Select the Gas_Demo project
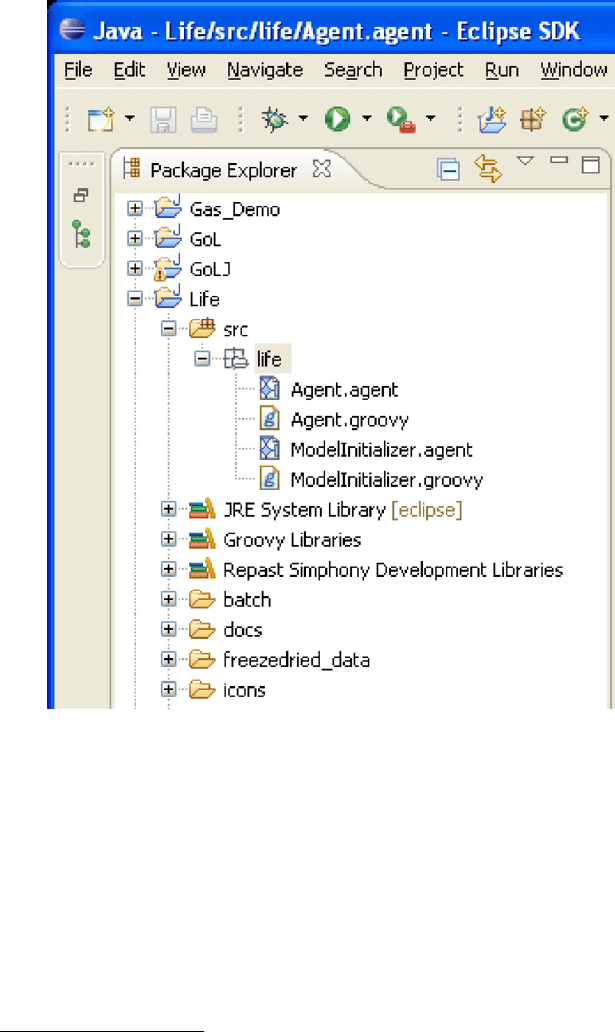Screen dimensions: 615x1032 pyautogui.click(x=235, y=210)
